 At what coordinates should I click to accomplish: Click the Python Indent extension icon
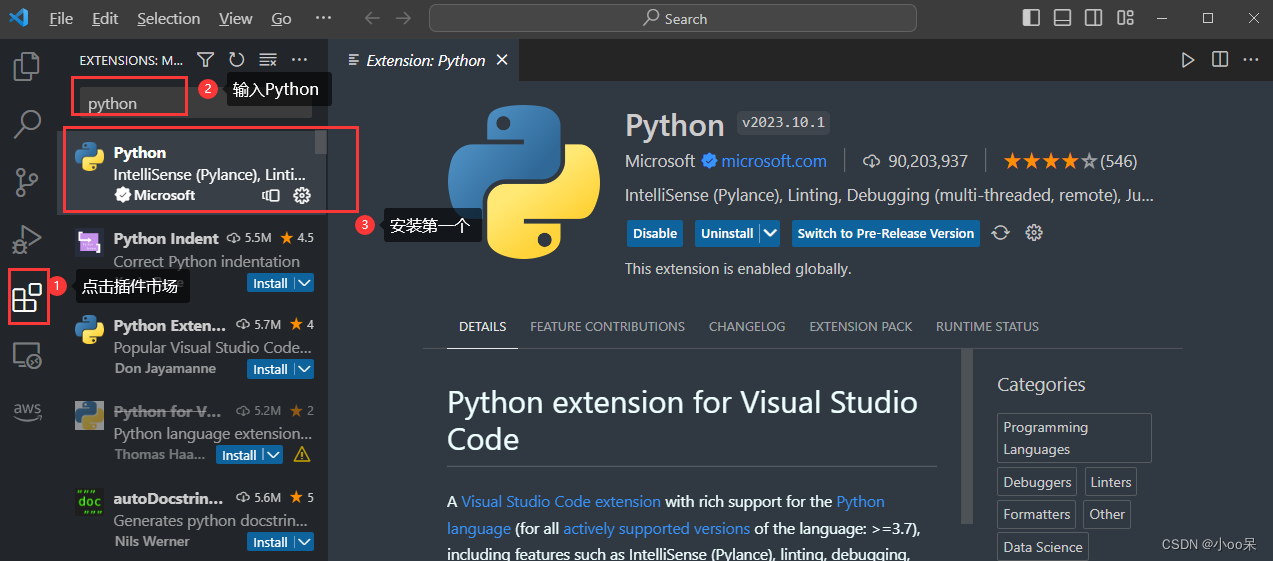90,243
